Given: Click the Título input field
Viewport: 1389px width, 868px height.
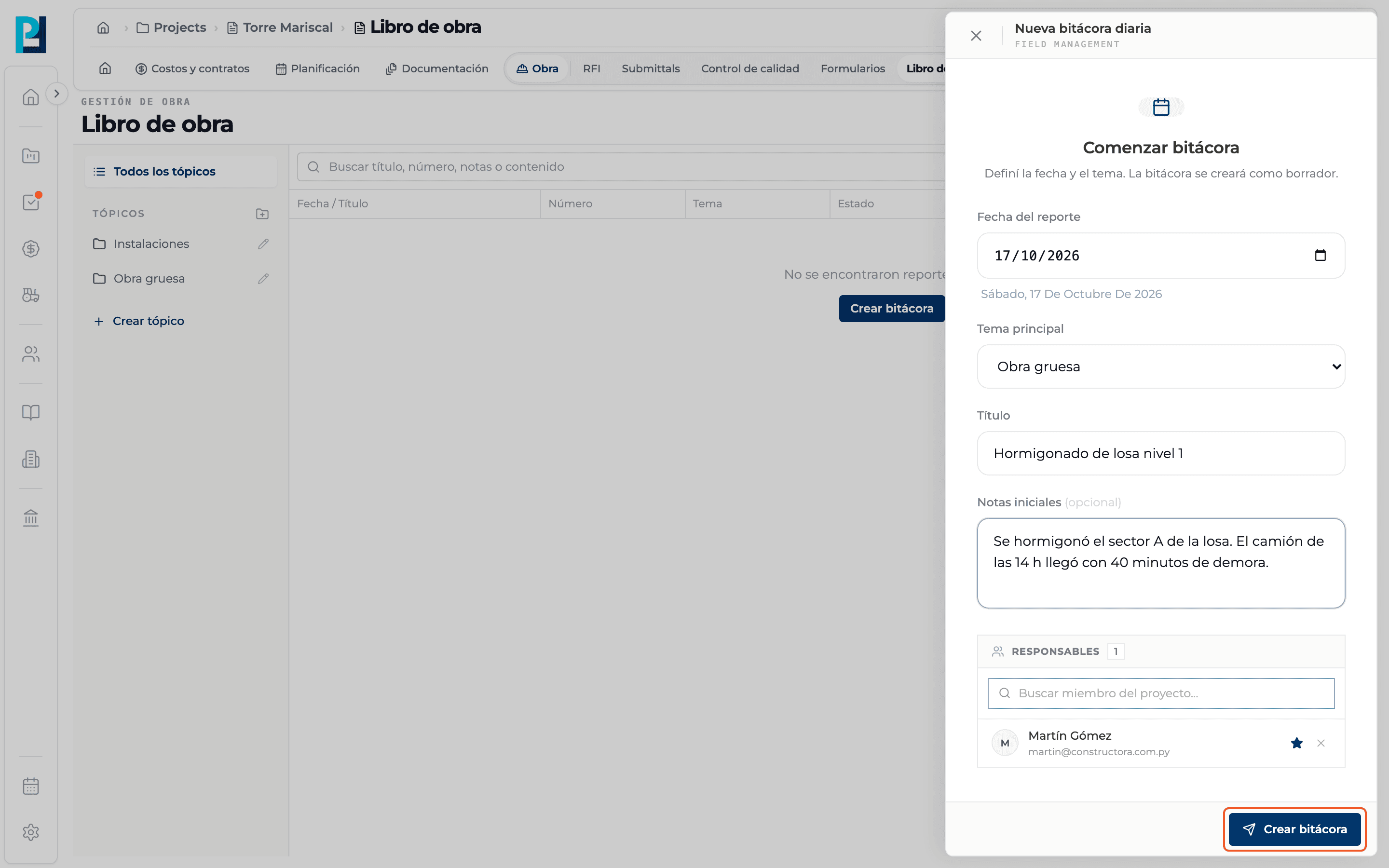Looking at the screenshot, I should click(1160, 453).
